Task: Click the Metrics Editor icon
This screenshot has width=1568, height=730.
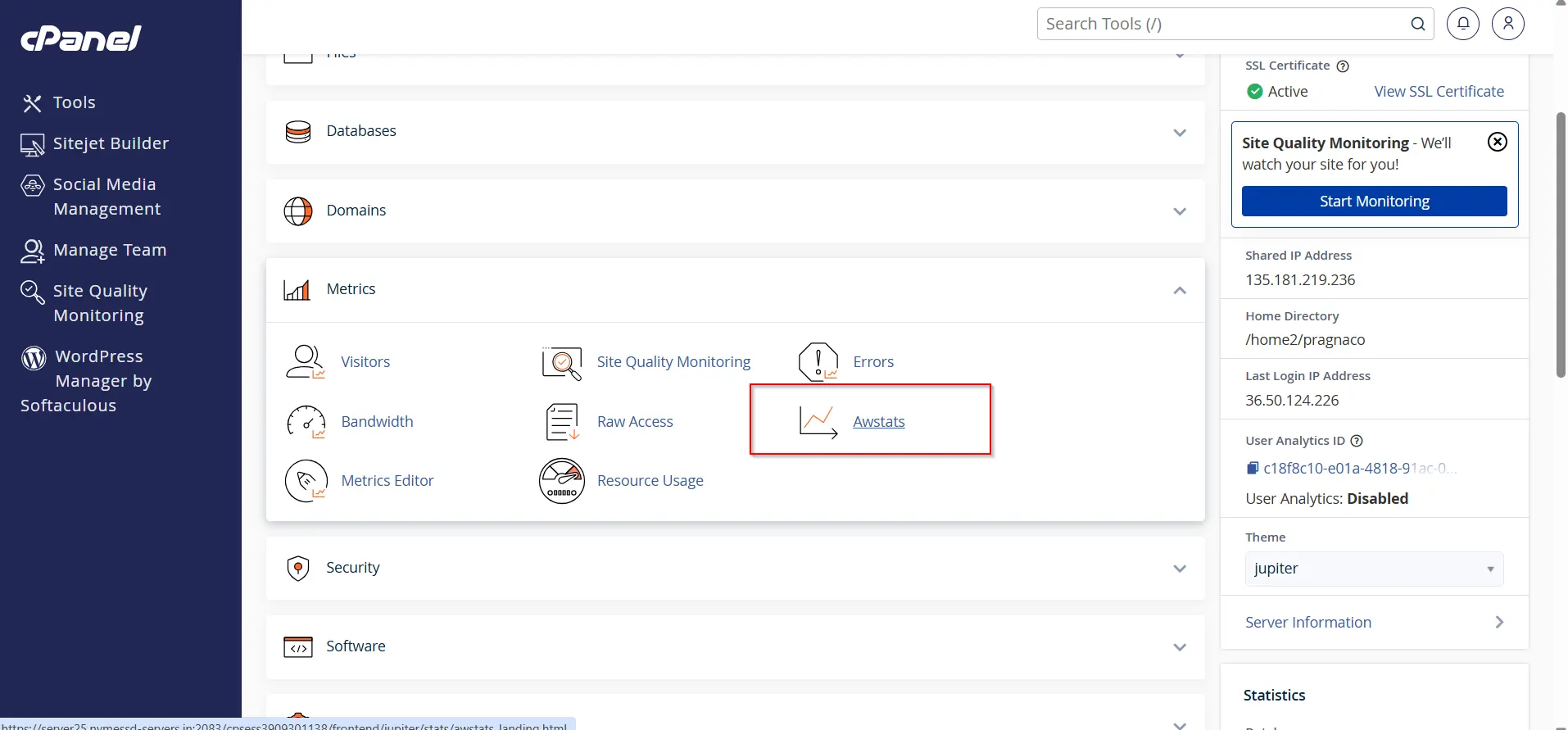Action: 306,481
